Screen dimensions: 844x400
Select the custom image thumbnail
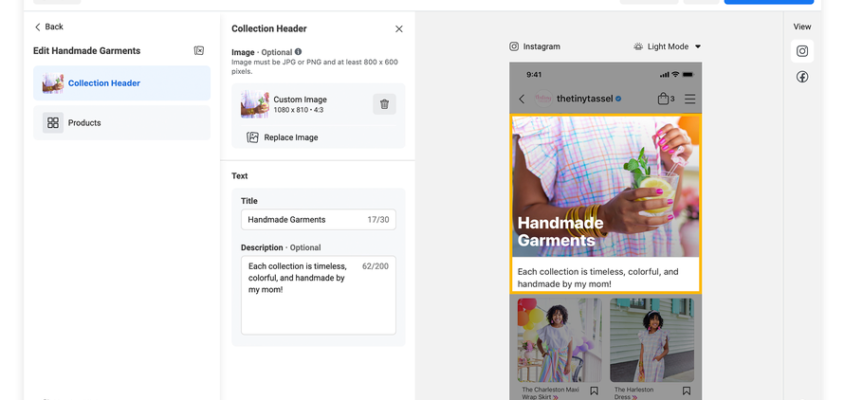[255, 104]
